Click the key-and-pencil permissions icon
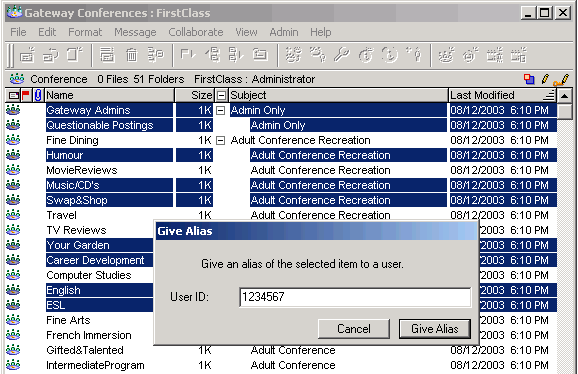The width and height of the screenshot is (578, 374). [561, 79]
